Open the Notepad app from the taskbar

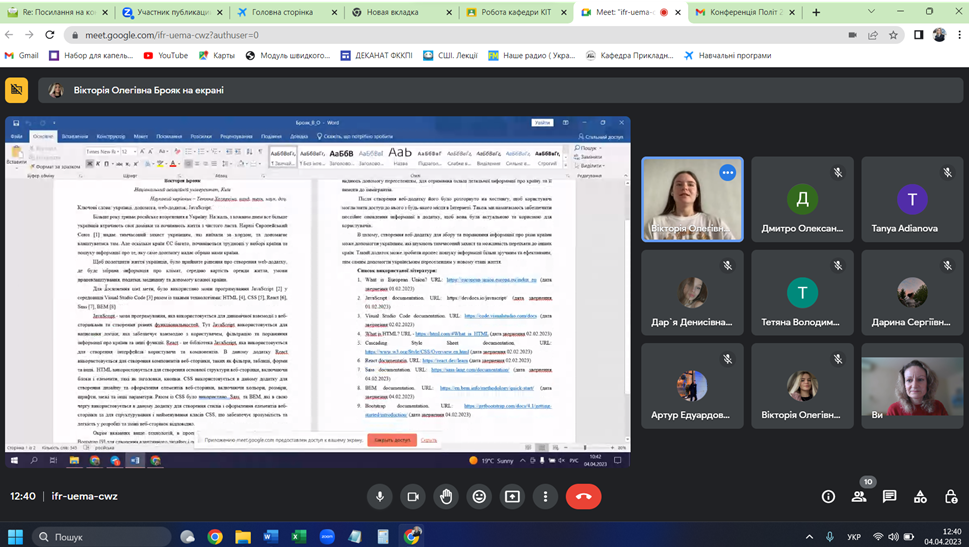pyautogui.click(x=355, y=536)
